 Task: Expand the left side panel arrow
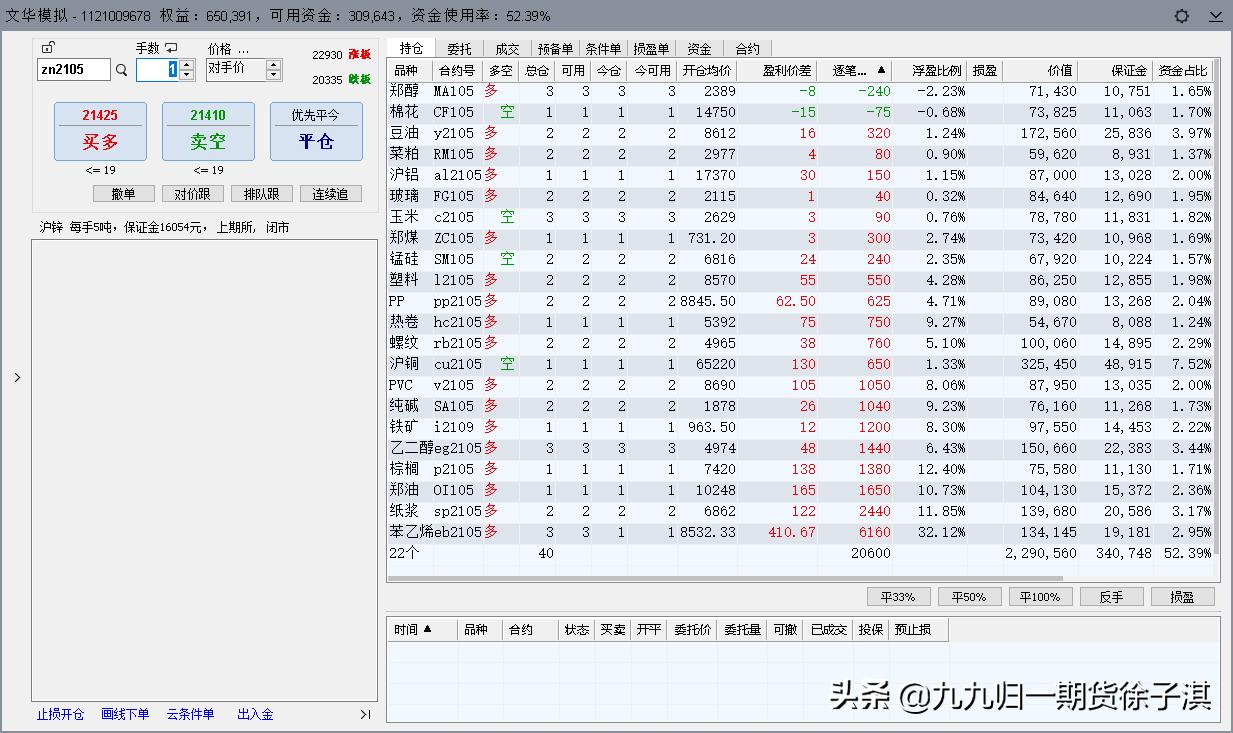click(16, 378)
